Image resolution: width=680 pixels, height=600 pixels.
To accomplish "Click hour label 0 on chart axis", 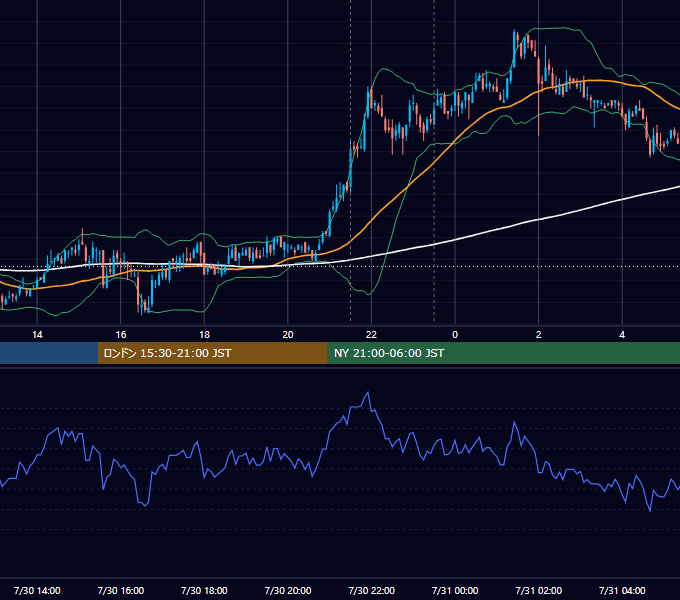I will point(455,335).
